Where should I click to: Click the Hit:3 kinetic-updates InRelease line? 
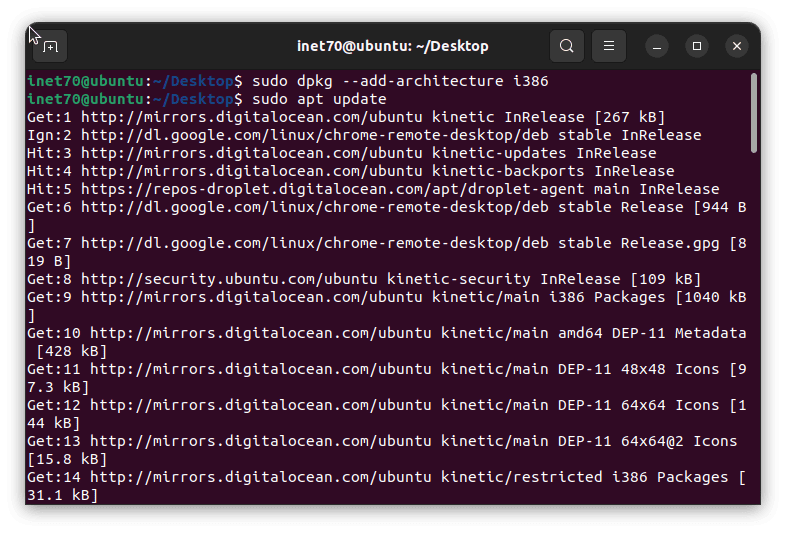(341, 153)
